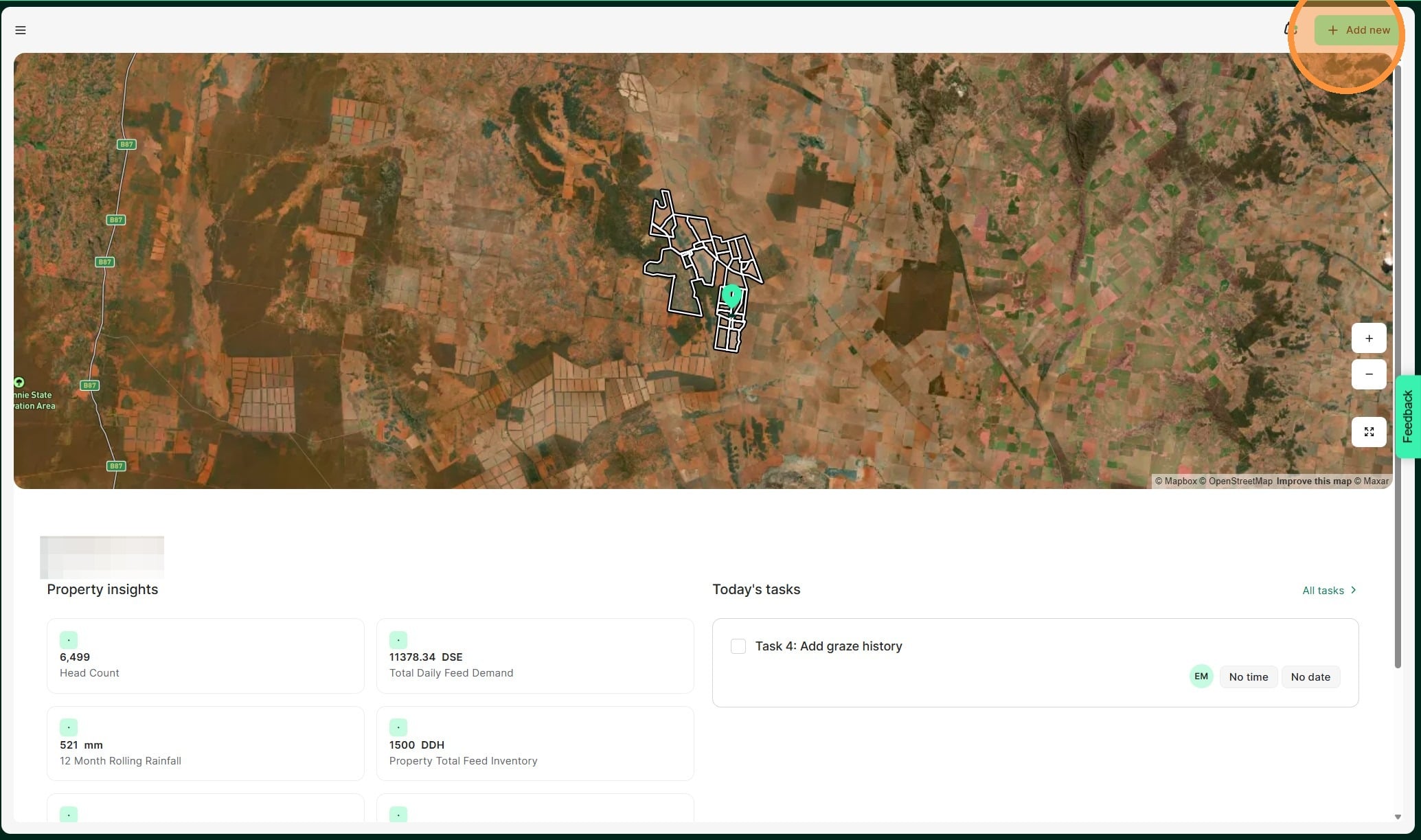Zoom in on the map
The image size is (1421, 840).
point(1368,338)
